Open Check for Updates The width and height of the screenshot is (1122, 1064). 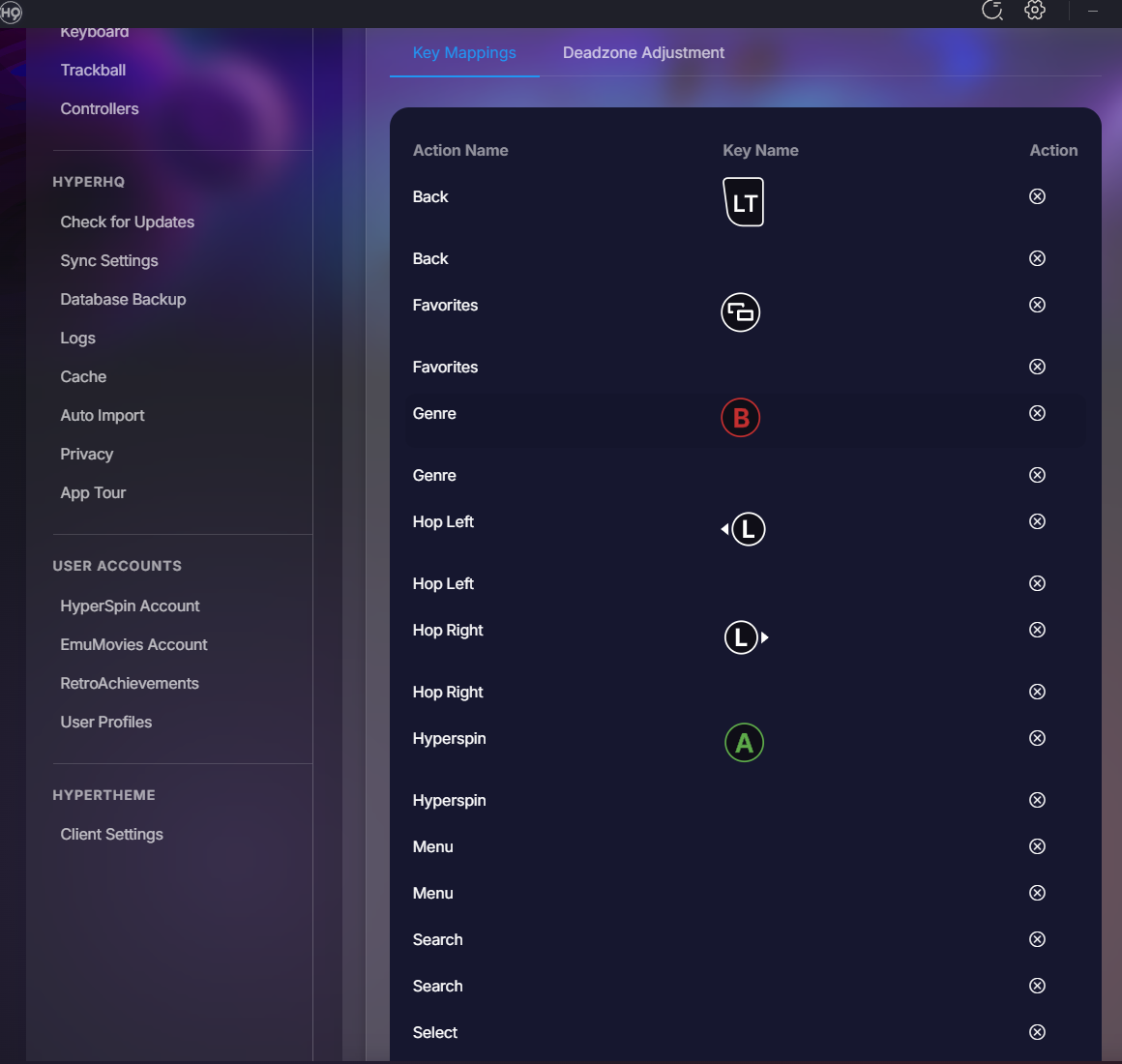128,222
